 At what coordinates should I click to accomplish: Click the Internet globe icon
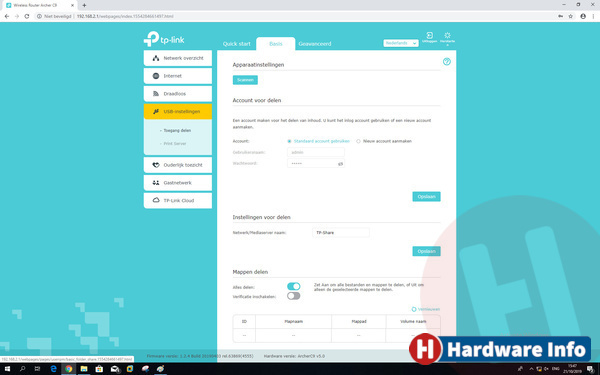pos(156,76)
